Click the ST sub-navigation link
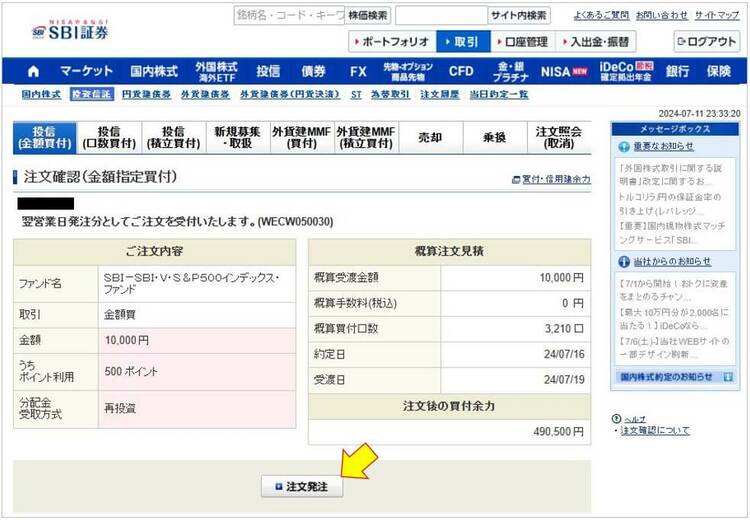Image resolution: width=750 pixels, height=520 pixels. tap(356, 94)
